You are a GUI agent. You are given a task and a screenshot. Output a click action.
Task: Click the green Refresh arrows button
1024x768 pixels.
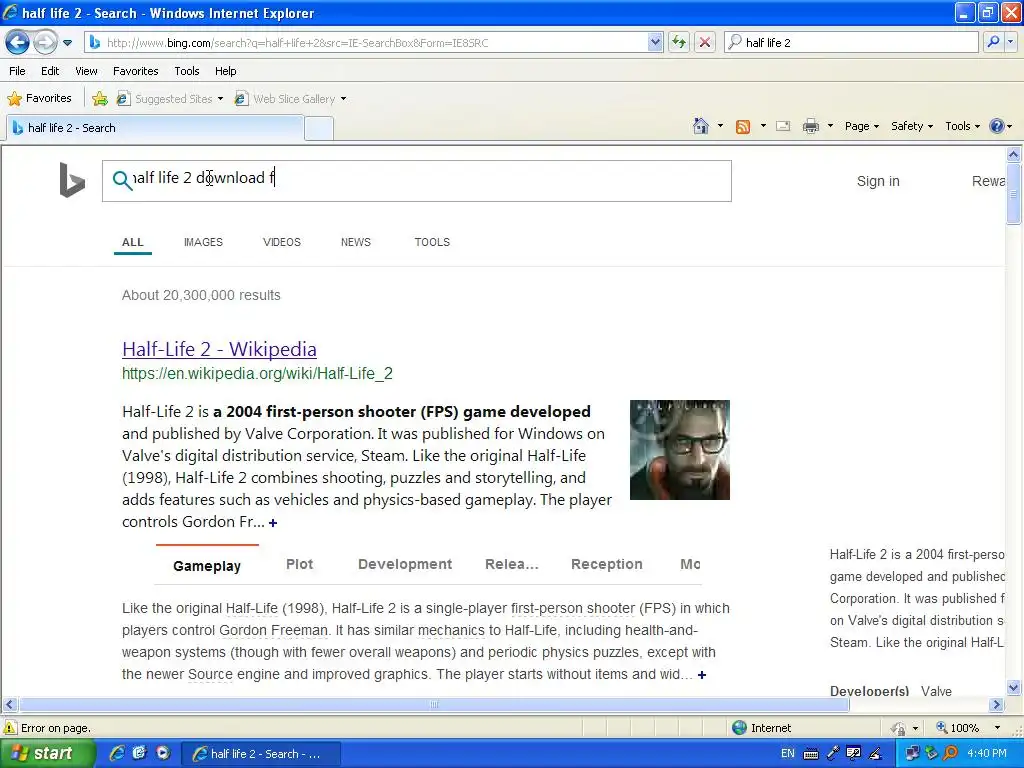[x=679, y=42]
